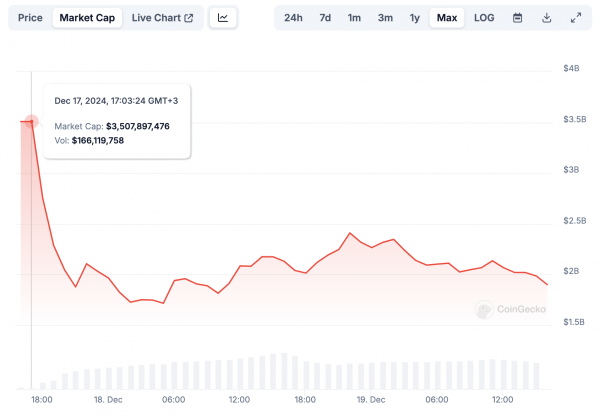Click the download chart data icon
The image size is (600, 416).
click(x=547, y=18)
